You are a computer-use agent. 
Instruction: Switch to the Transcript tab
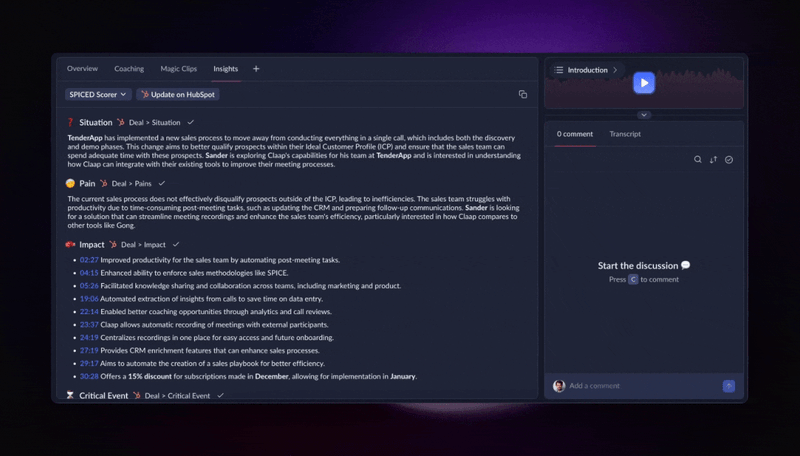[x=625, y=134]
